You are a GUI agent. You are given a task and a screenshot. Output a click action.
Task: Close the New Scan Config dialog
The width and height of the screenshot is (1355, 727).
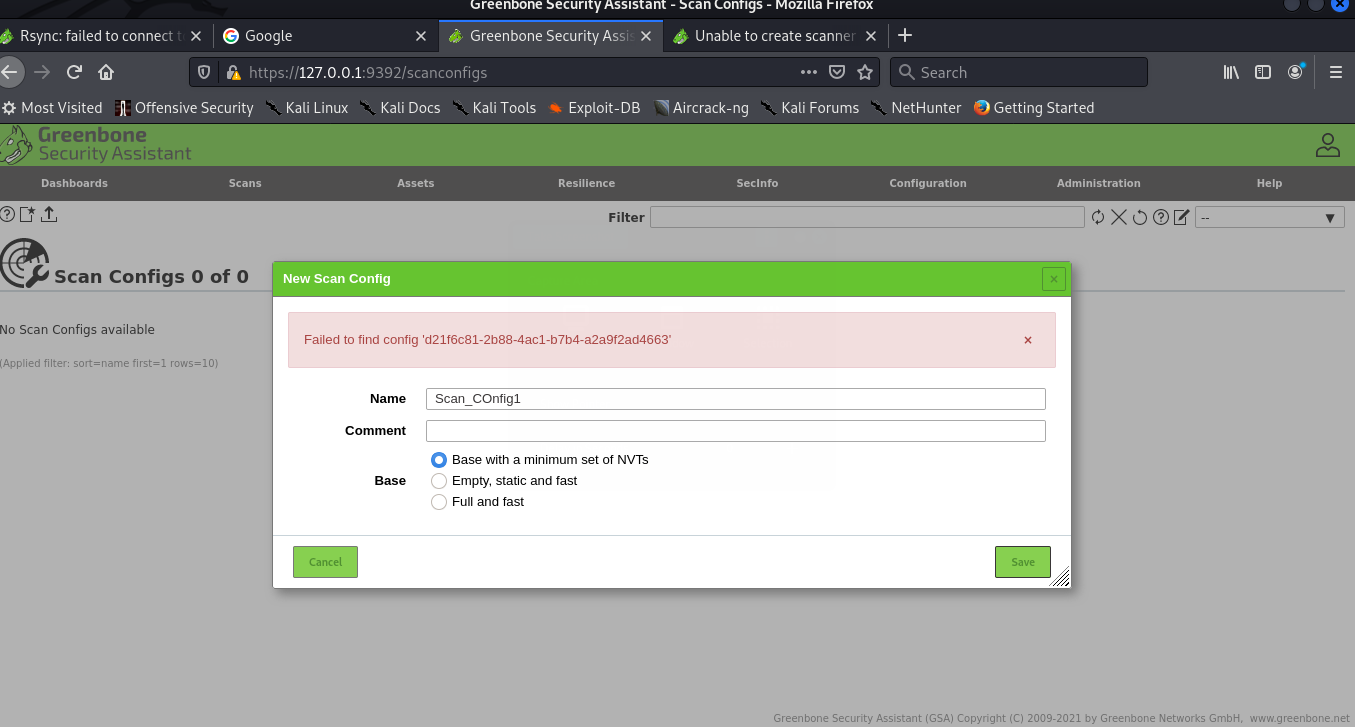pyautogui.click(x=1053, y=279)
